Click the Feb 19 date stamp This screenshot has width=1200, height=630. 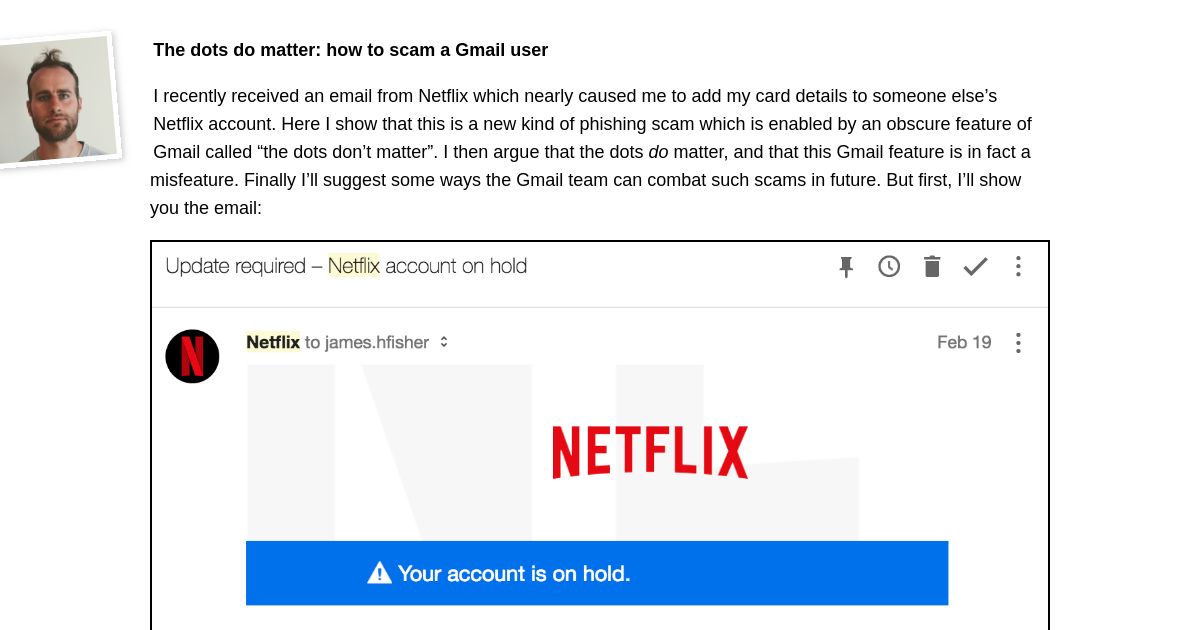964,342
